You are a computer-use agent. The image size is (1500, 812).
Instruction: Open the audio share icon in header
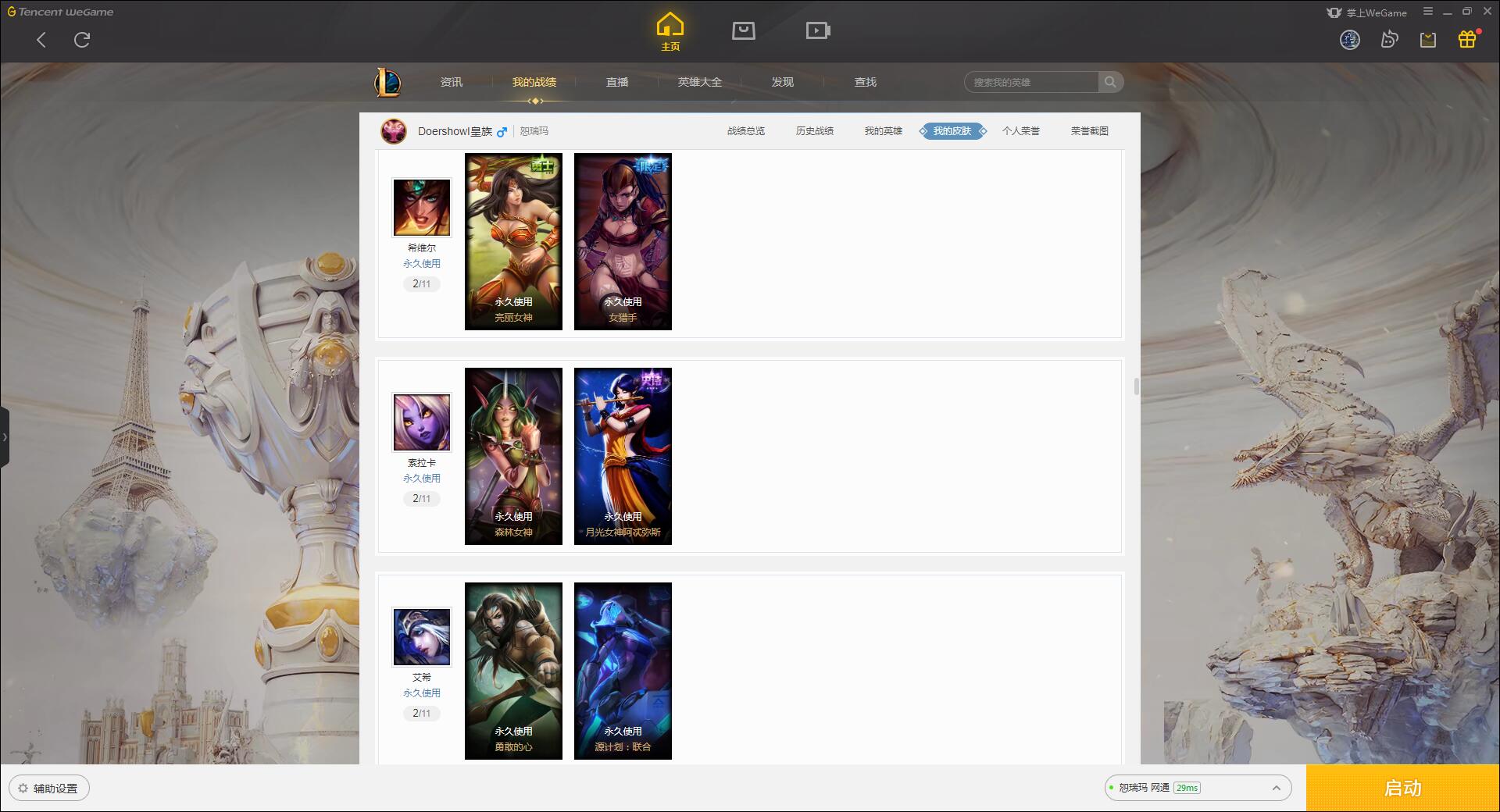[1389, 40]
